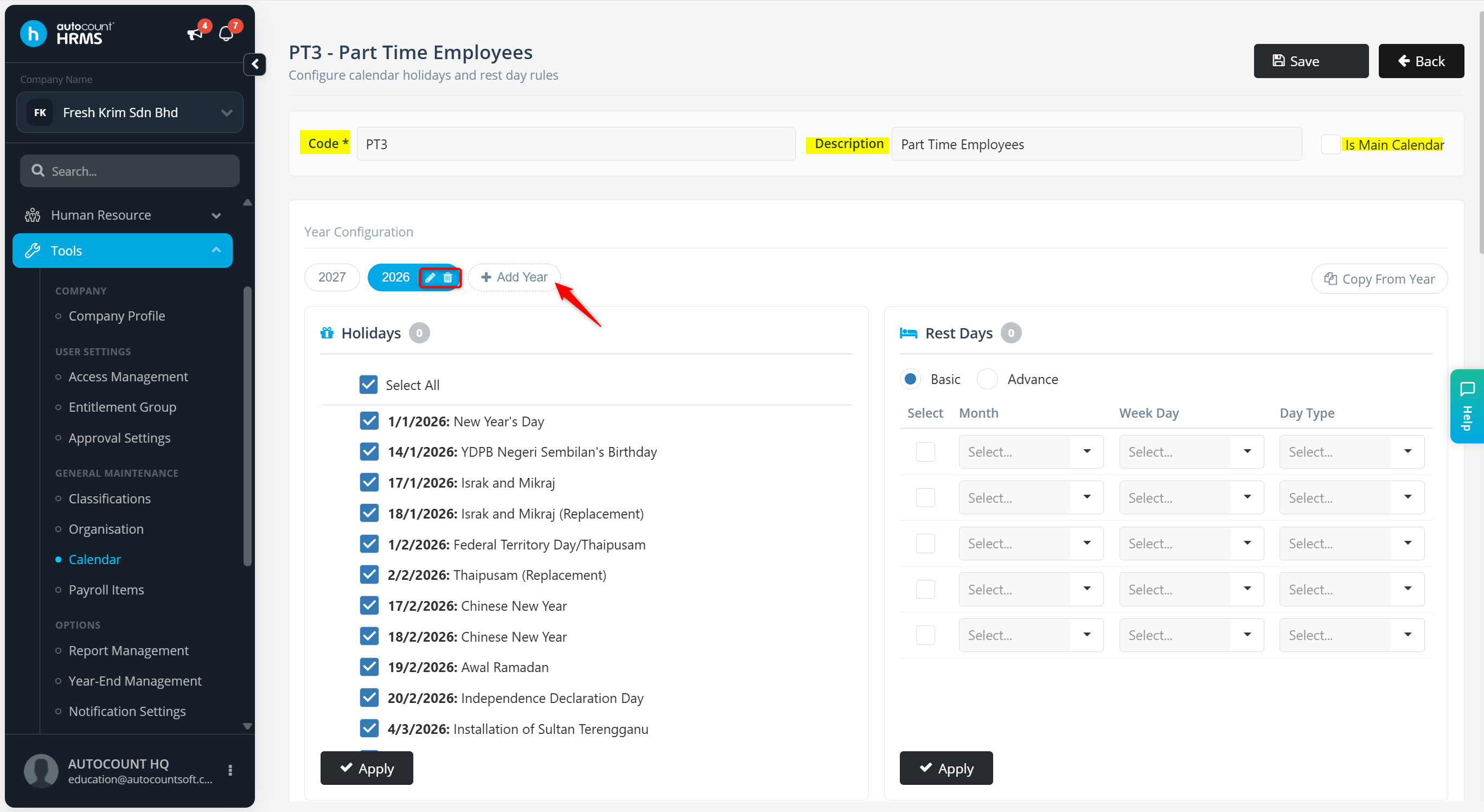Uncheck the Select All holidays checkbox
1484x812 pixels.
(x=369, y=385)
